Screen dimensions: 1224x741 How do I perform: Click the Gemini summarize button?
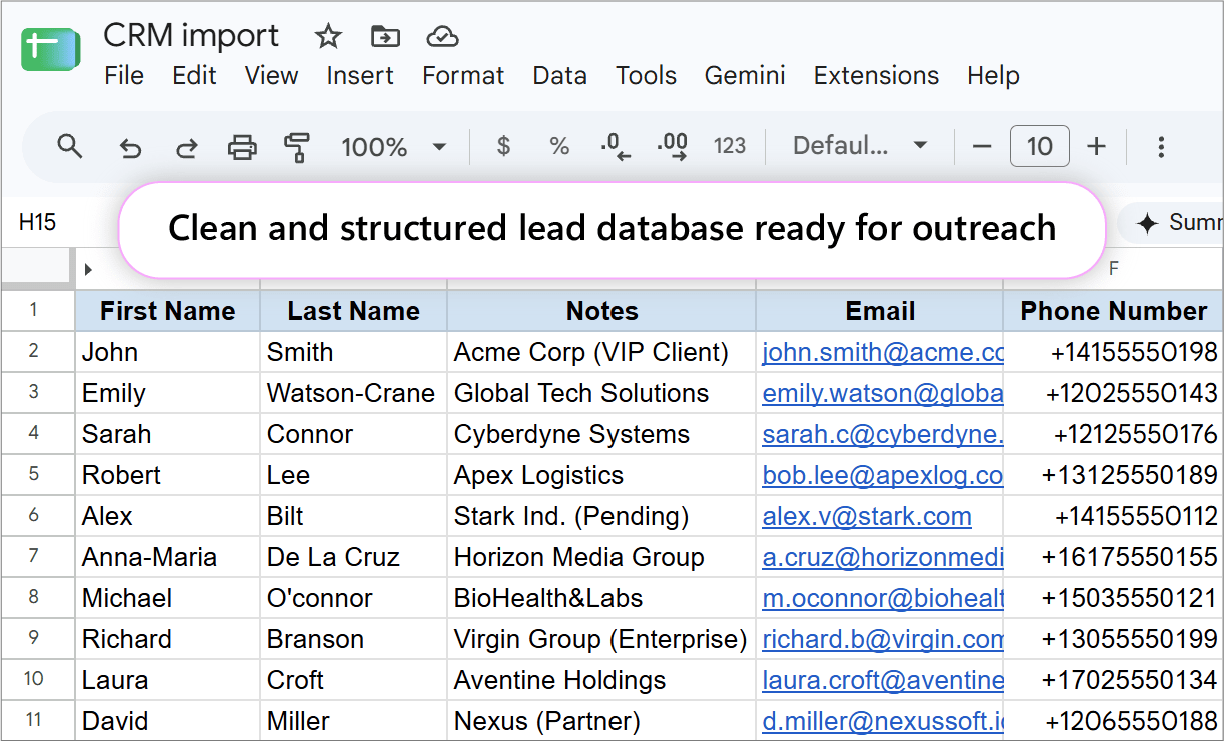[1170, 222]
